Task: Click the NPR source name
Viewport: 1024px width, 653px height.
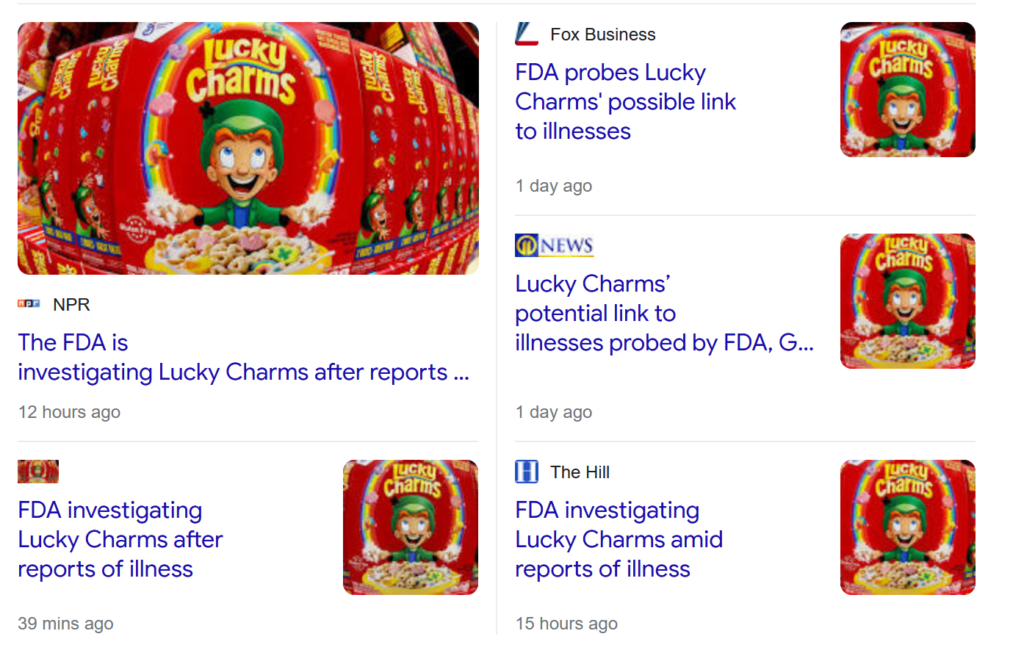Action: 71,304
